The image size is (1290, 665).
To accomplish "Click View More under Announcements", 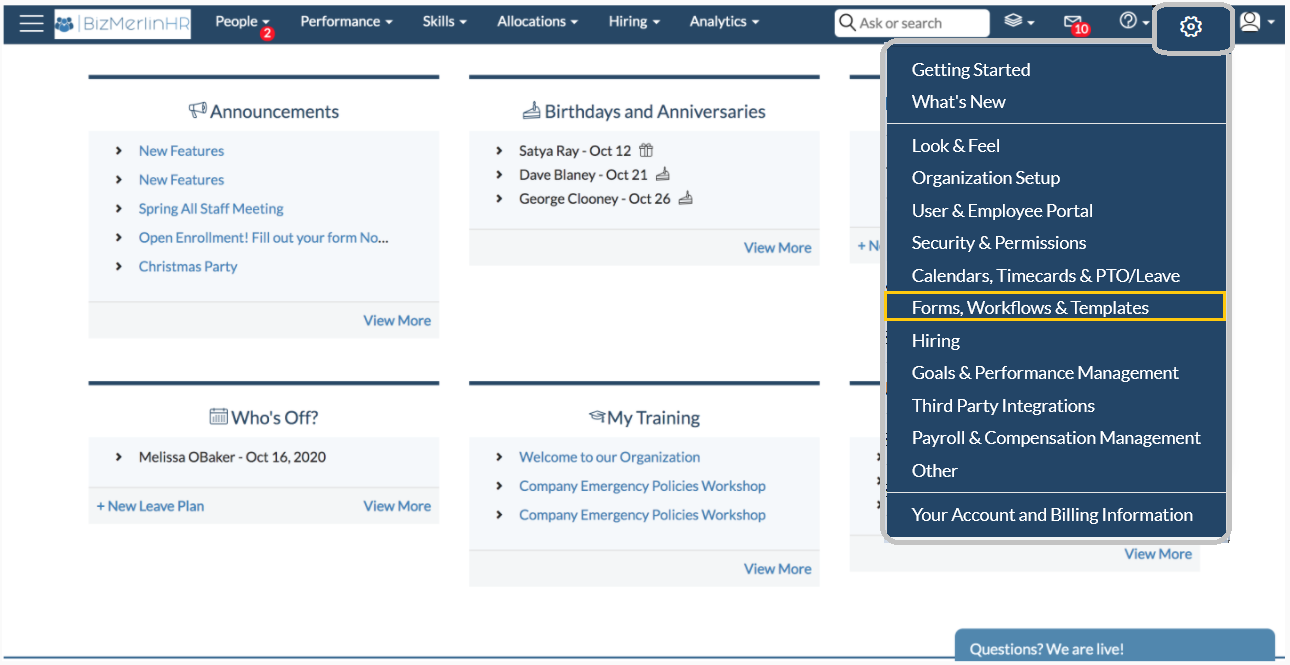I will (x=397, y=321).
